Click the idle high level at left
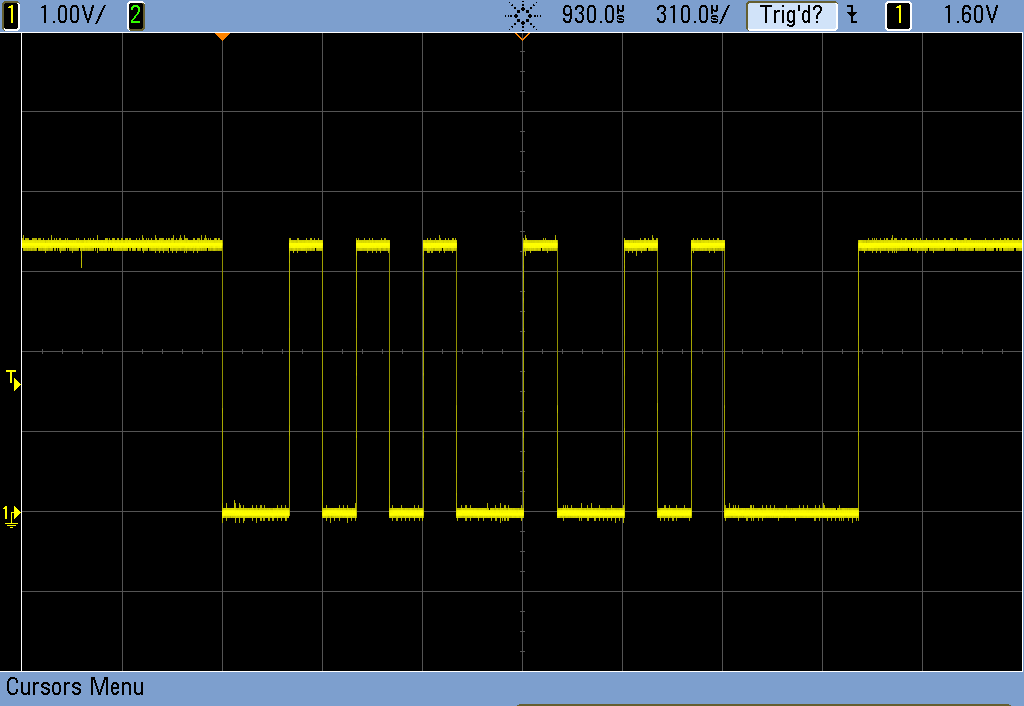The width and height of the screenshot is (1024, 706). click(x=120, y=244)
